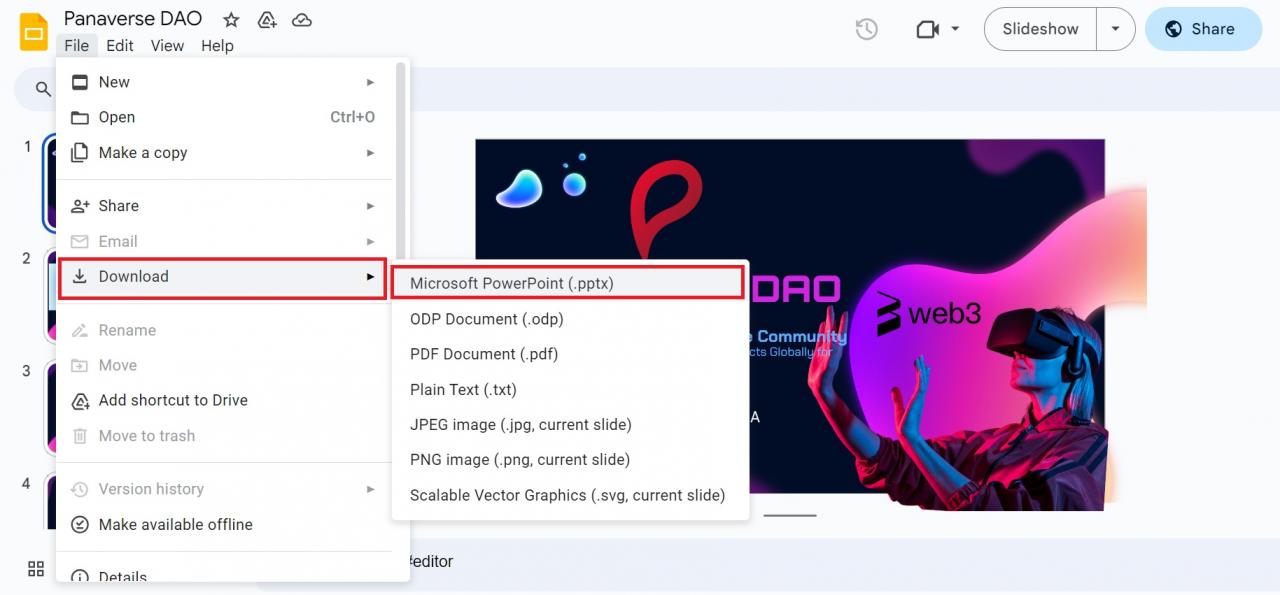Image resolution: width=1280 pixels, height=595 pixels.
Task: Expand the Version history submenu arrow
Action: [370, 489]
